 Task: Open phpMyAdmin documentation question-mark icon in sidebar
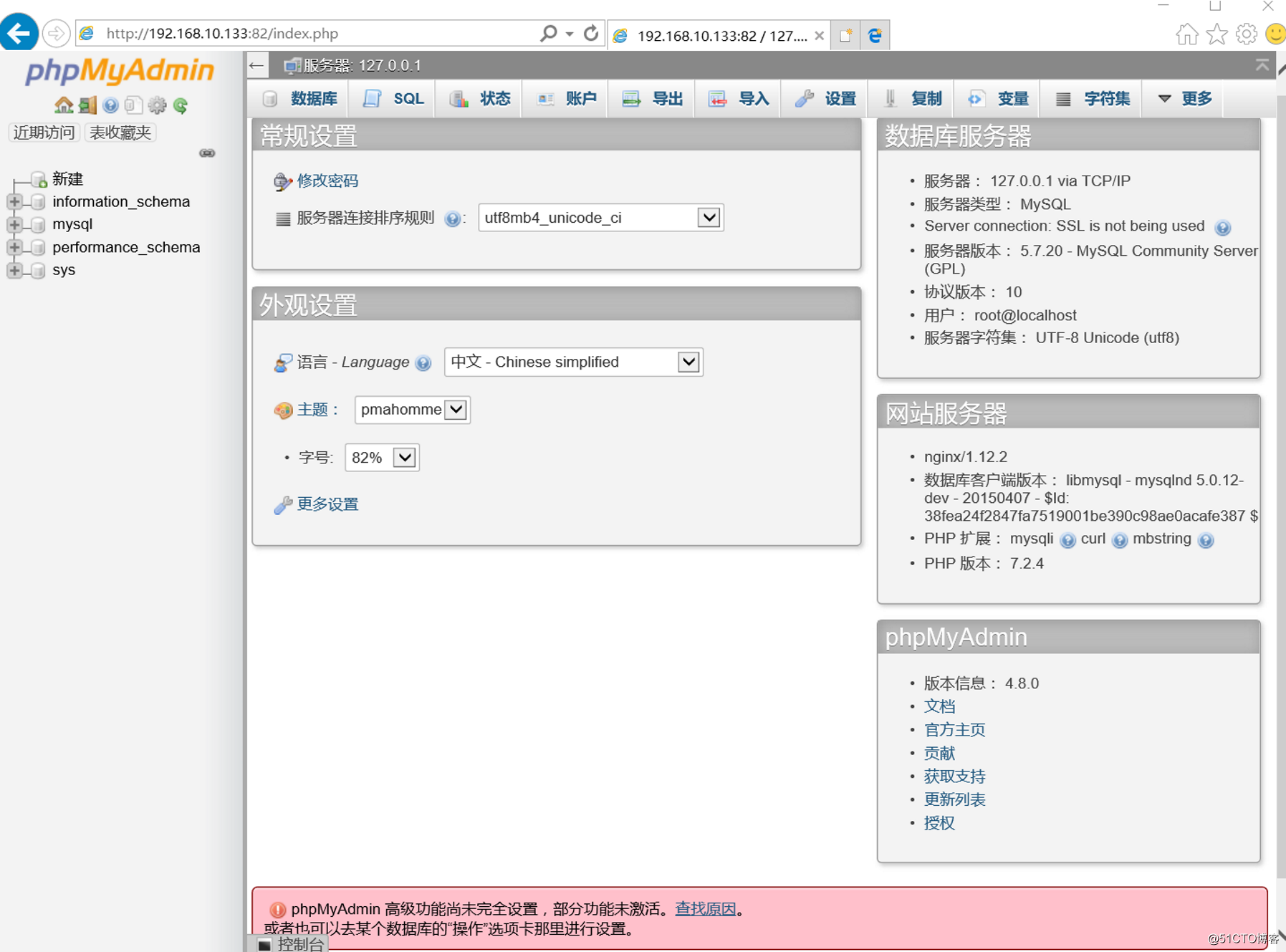110,105
